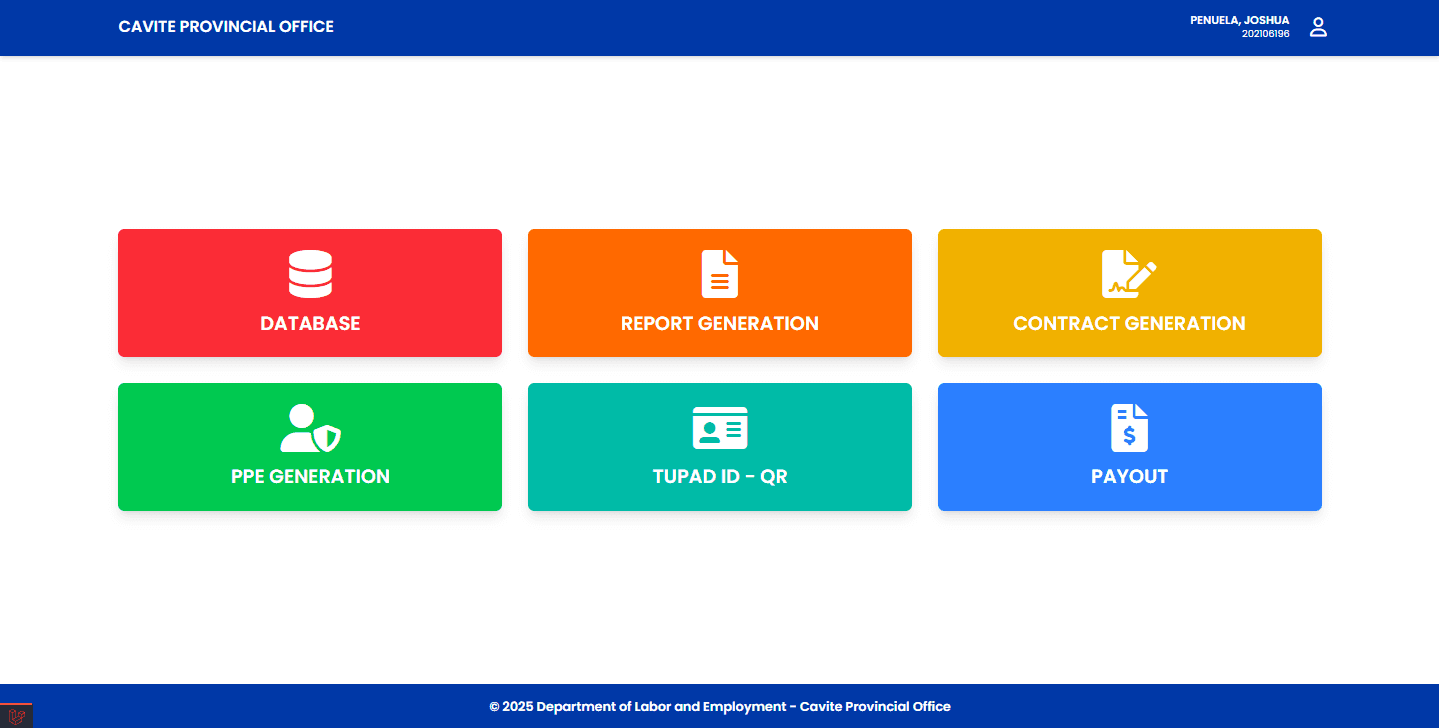Open the Laravel debugbar icon

coord(16,716)
